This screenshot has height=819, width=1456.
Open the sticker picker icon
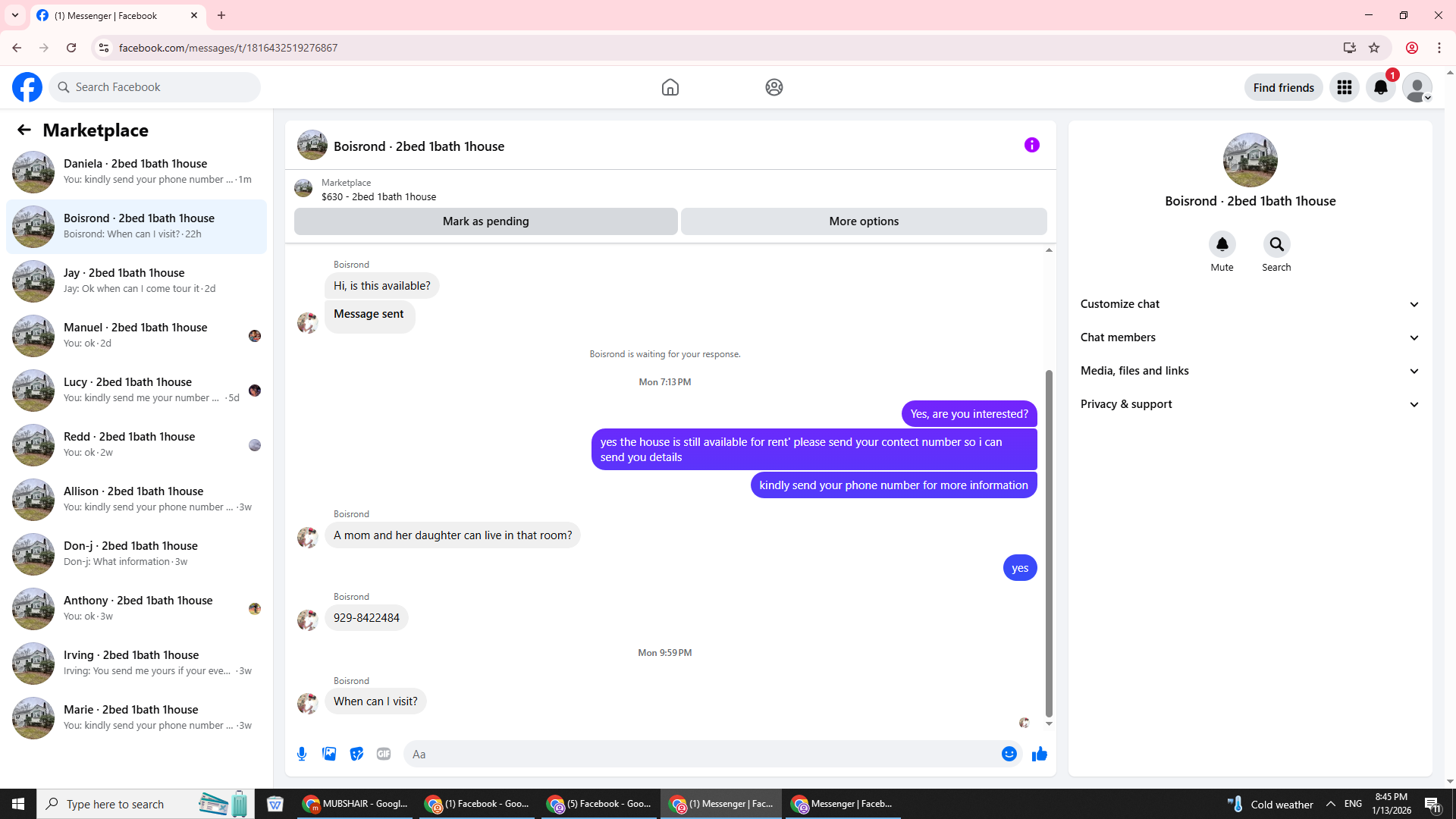tap(356, 754)
